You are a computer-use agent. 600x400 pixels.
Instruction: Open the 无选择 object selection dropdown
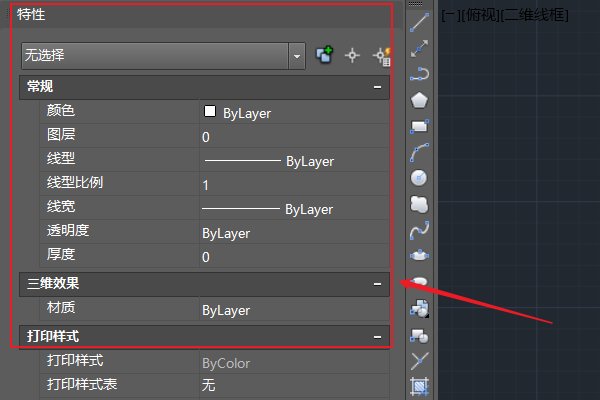[297, 56]
